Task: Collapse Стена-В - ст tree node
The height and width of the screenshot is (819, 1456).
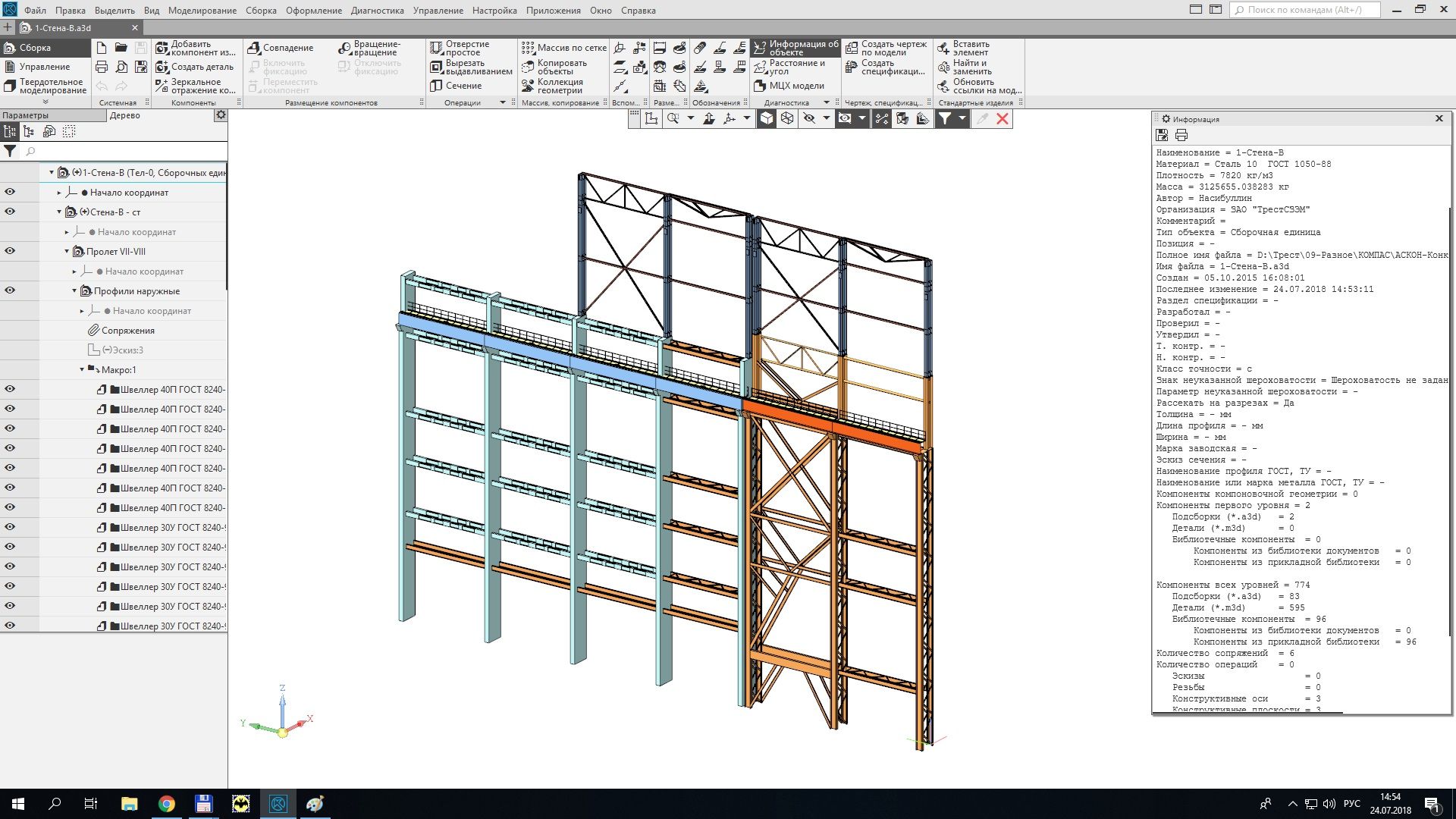Action: [59, 212]
